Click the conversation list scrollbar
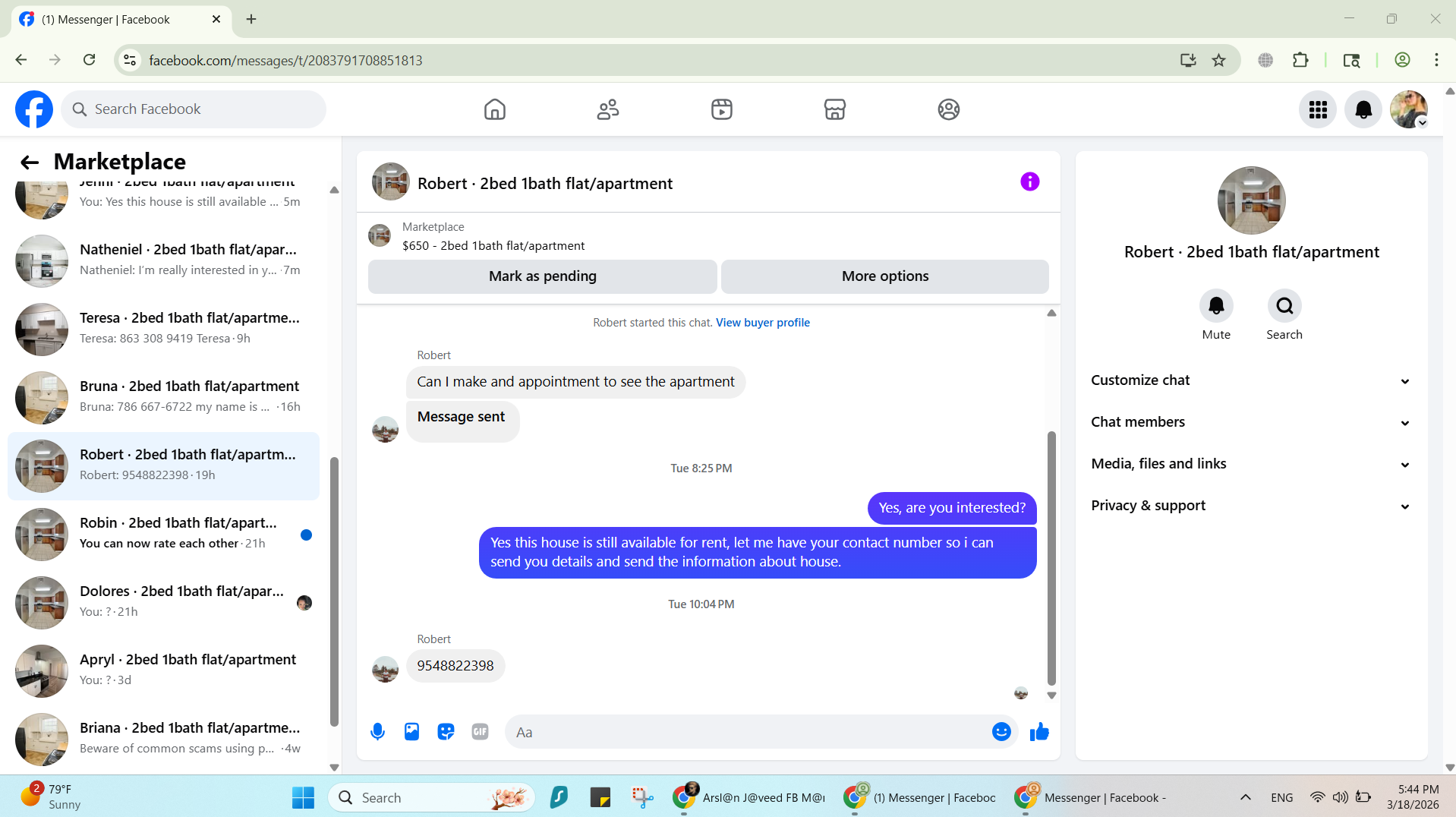This screenshot has width=1456, height=817. pyautogui.click(x=334, y=591)
